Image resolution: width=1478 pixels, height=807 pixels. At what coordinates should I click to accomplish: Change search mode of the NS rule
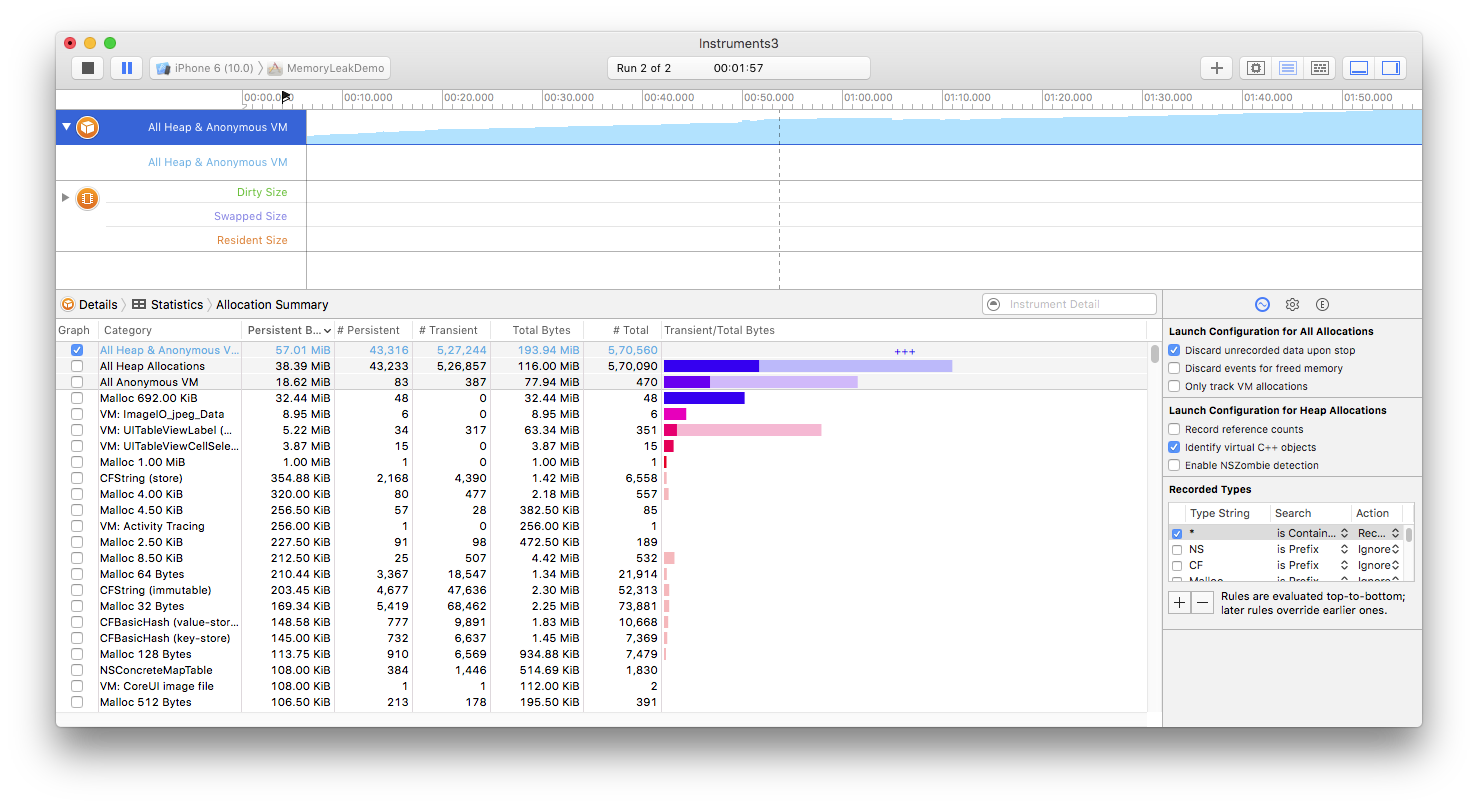click(1312, 549)
